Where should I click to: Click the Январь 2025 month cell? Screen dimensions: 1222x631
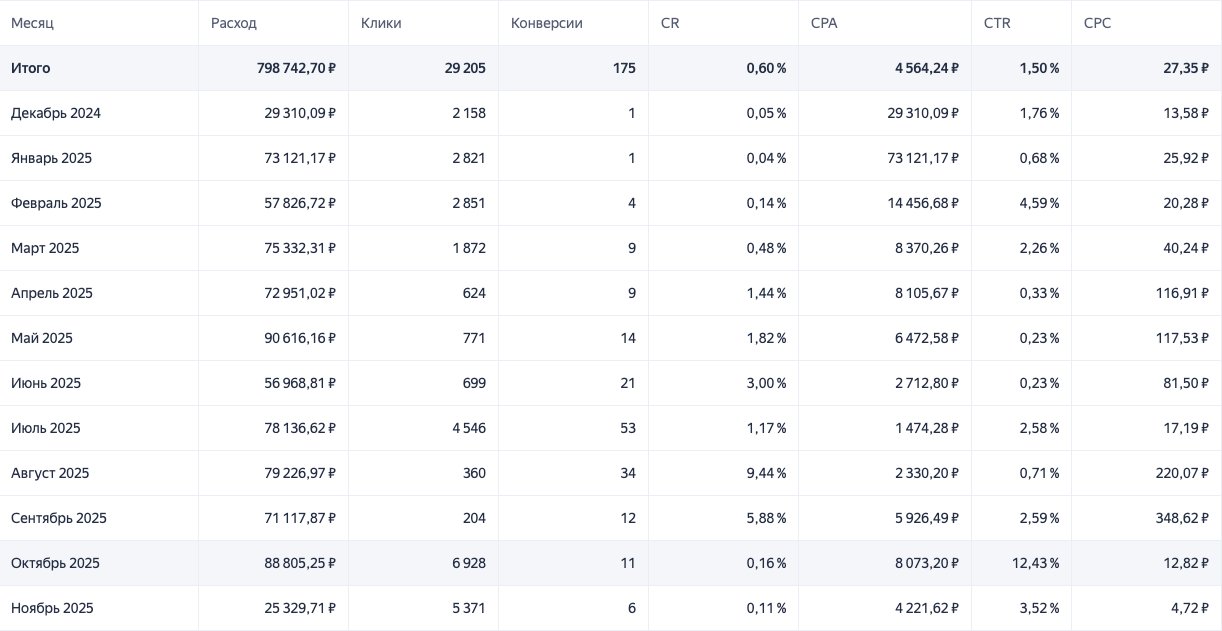(51, 158)
